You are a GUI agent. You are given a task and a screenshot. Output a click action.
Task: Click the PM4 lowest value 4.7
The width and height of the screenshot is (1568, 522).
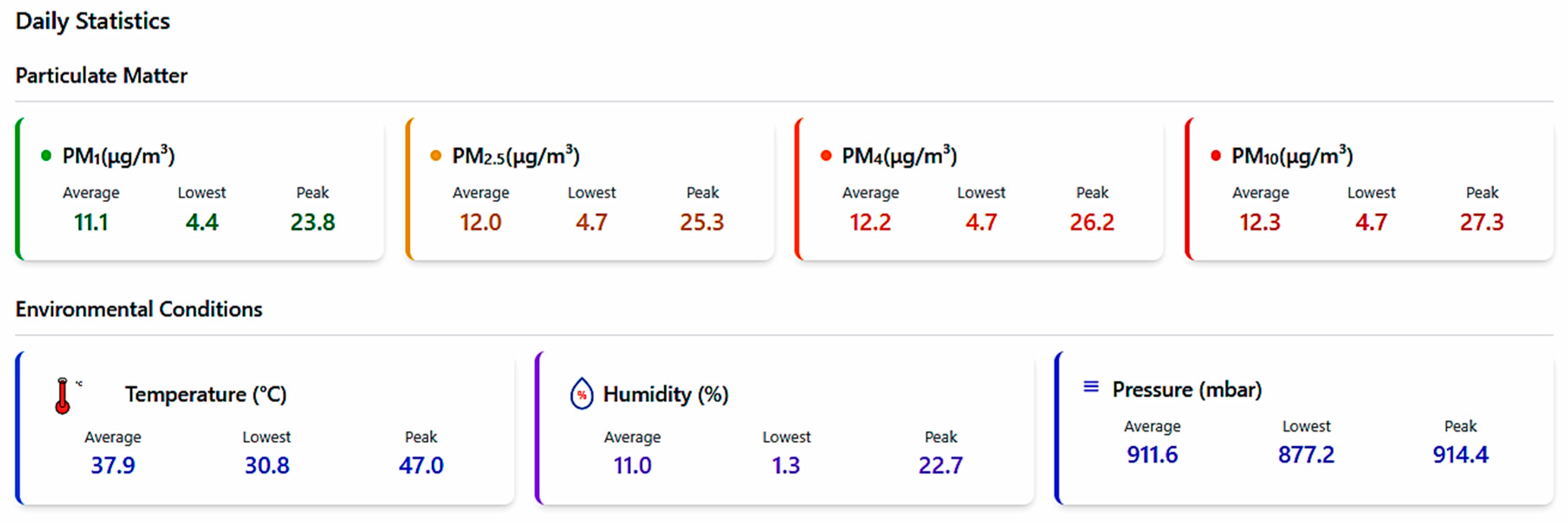click(x=981, y=222)
